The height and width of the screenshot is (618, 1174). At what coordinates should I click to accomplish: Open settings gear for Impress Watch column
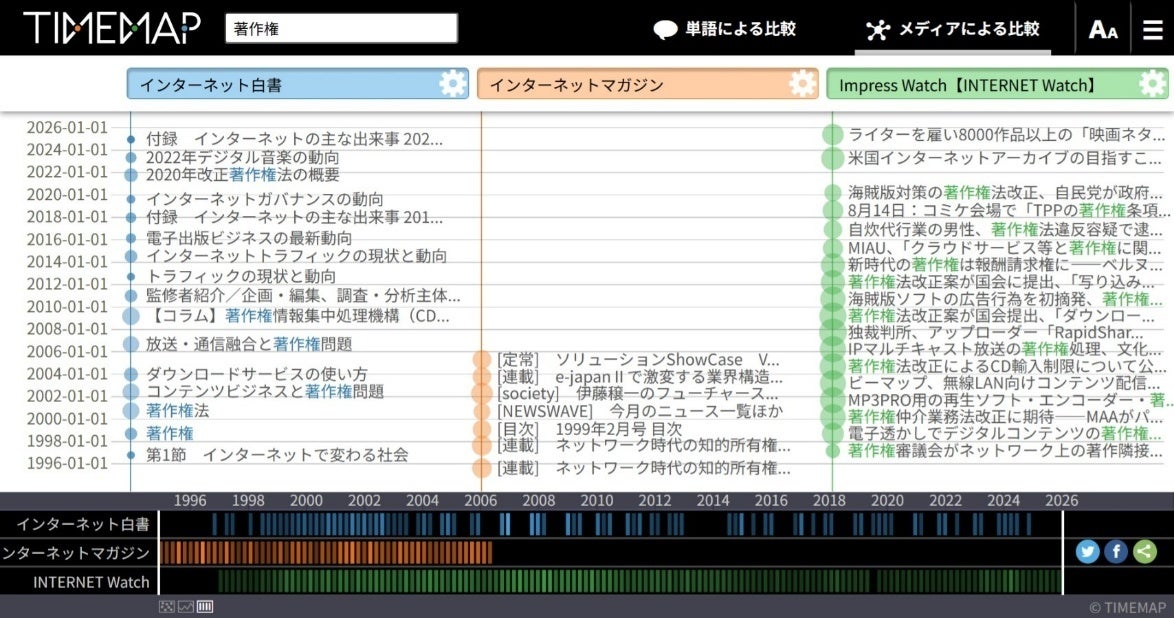[x=1152, y=83]
